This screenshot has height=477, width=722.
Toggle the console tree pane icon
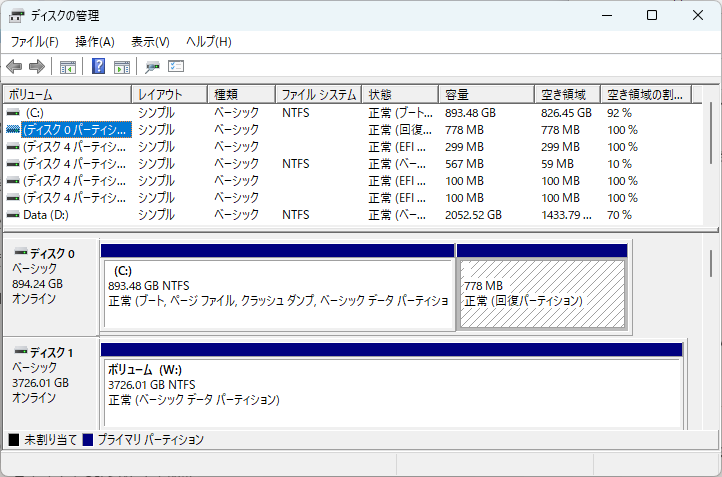tap(68, 67)
